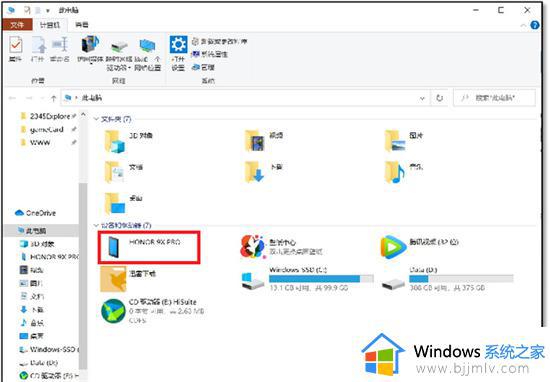
Task: Click the 2.63 MB CDFS details text
Action: pyautogui.click(x=166, y=315)
